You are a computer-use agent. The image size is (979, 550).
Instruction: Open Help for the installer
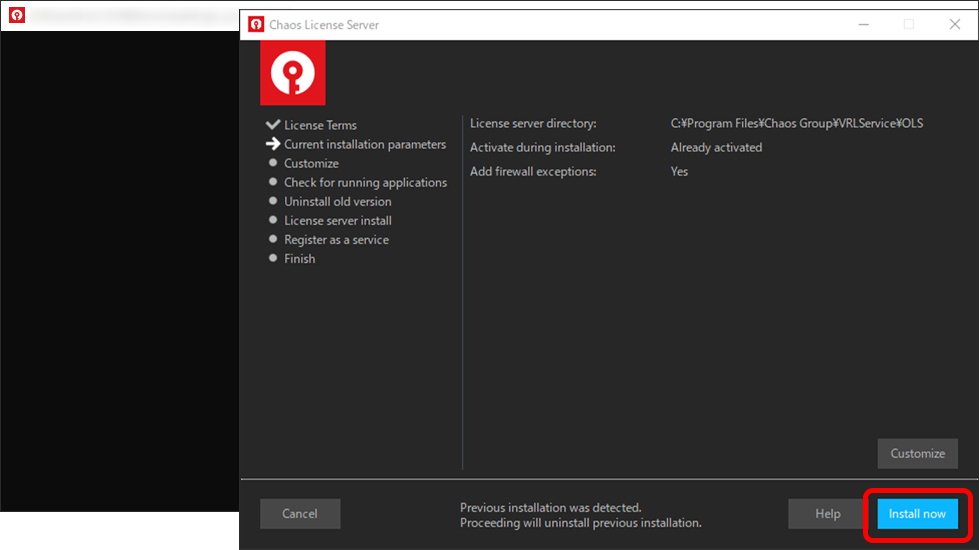(828, 514)
